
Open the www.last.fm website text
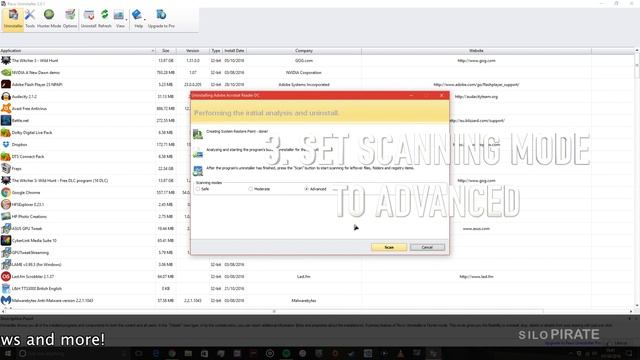coord(476,276)
